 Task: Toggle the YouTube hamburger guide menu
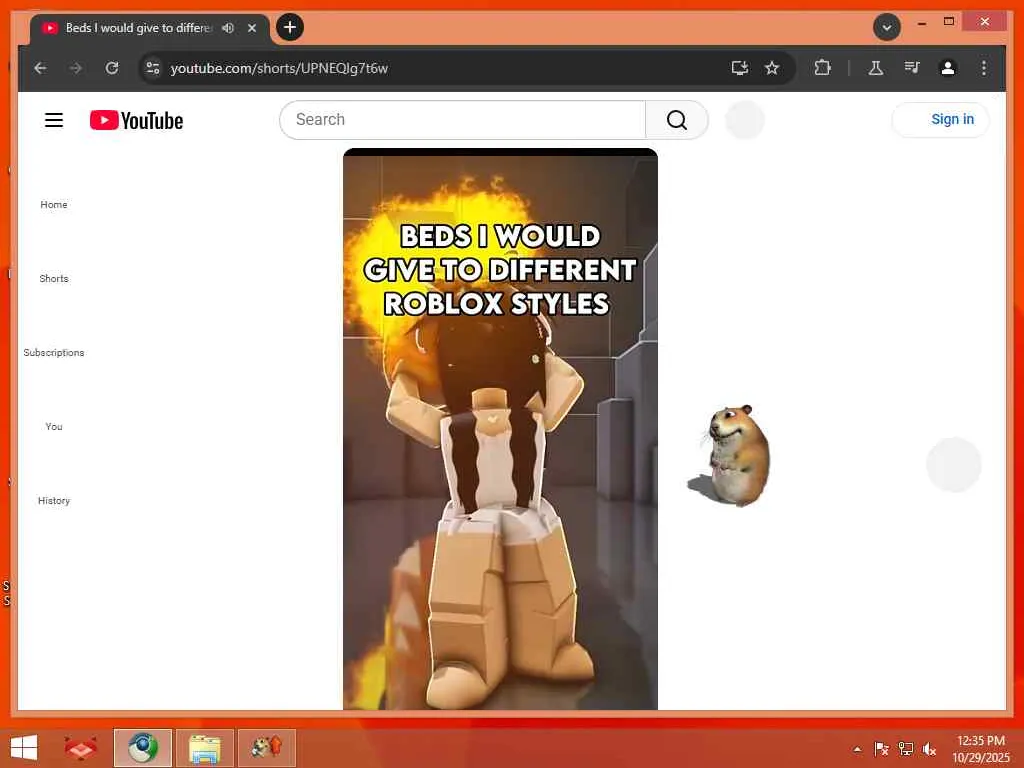point(54,120)
